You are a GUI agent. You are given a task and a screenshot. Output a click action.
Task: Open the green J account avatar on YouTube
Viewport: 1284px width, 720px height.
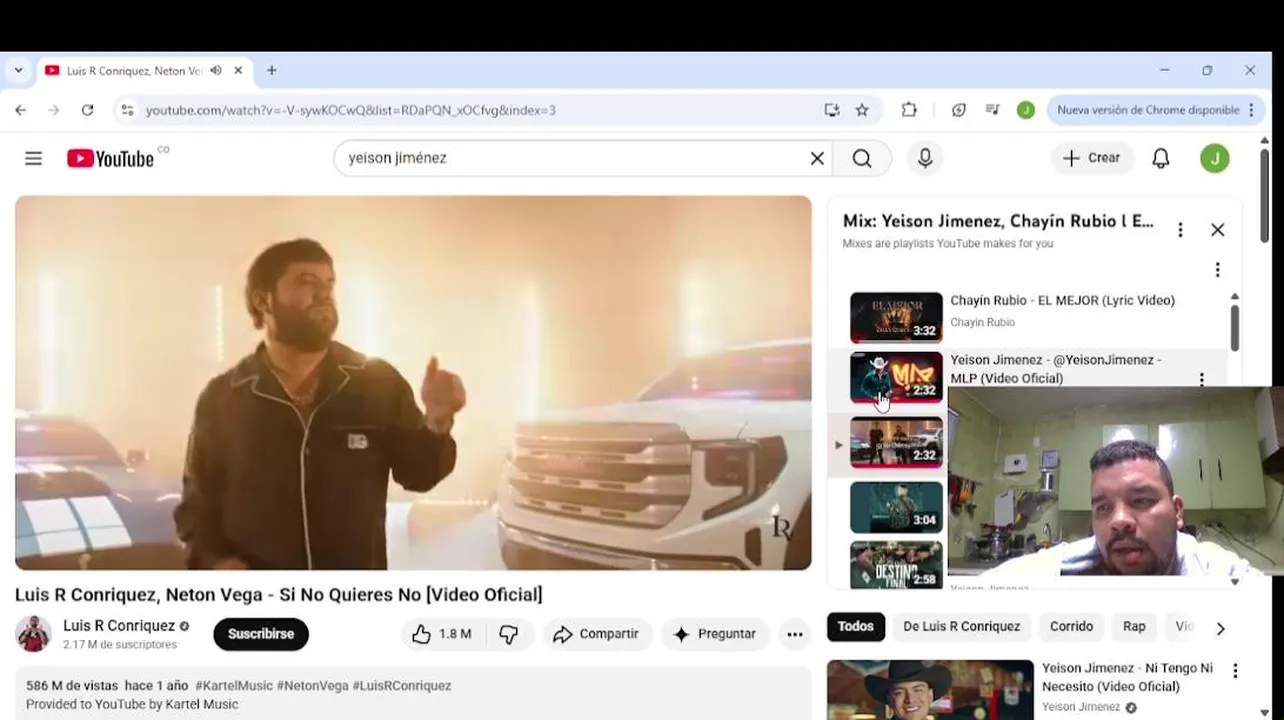coord(1215,158)
